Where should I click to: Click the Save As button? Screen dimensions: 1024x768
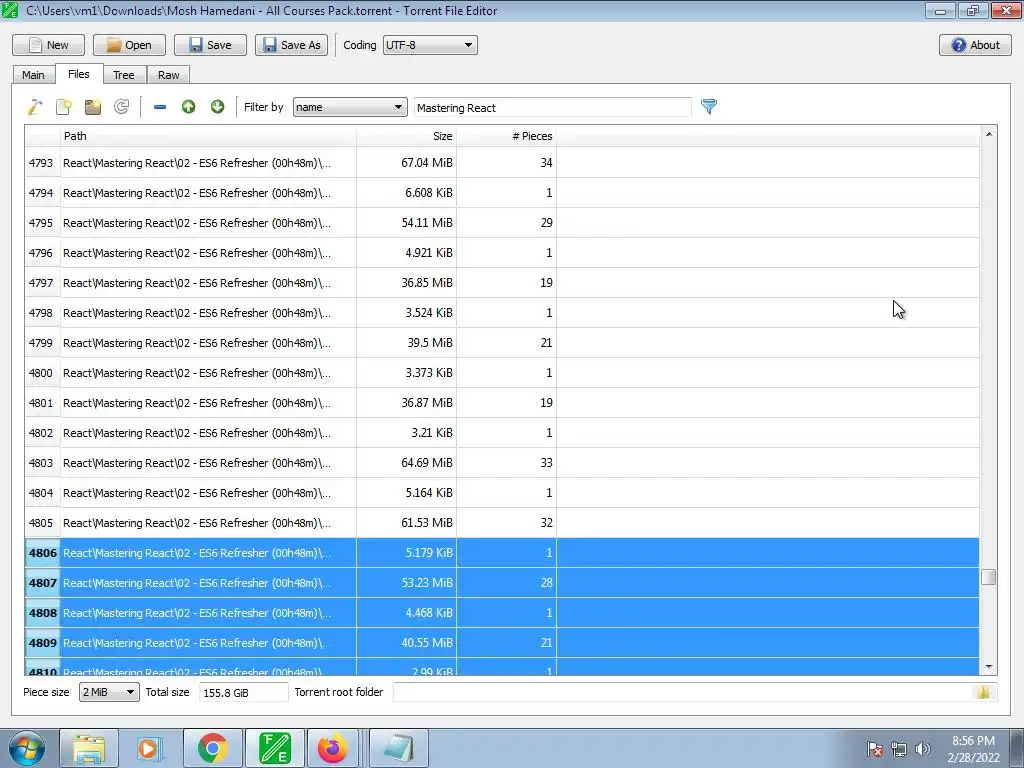[291, 45]
